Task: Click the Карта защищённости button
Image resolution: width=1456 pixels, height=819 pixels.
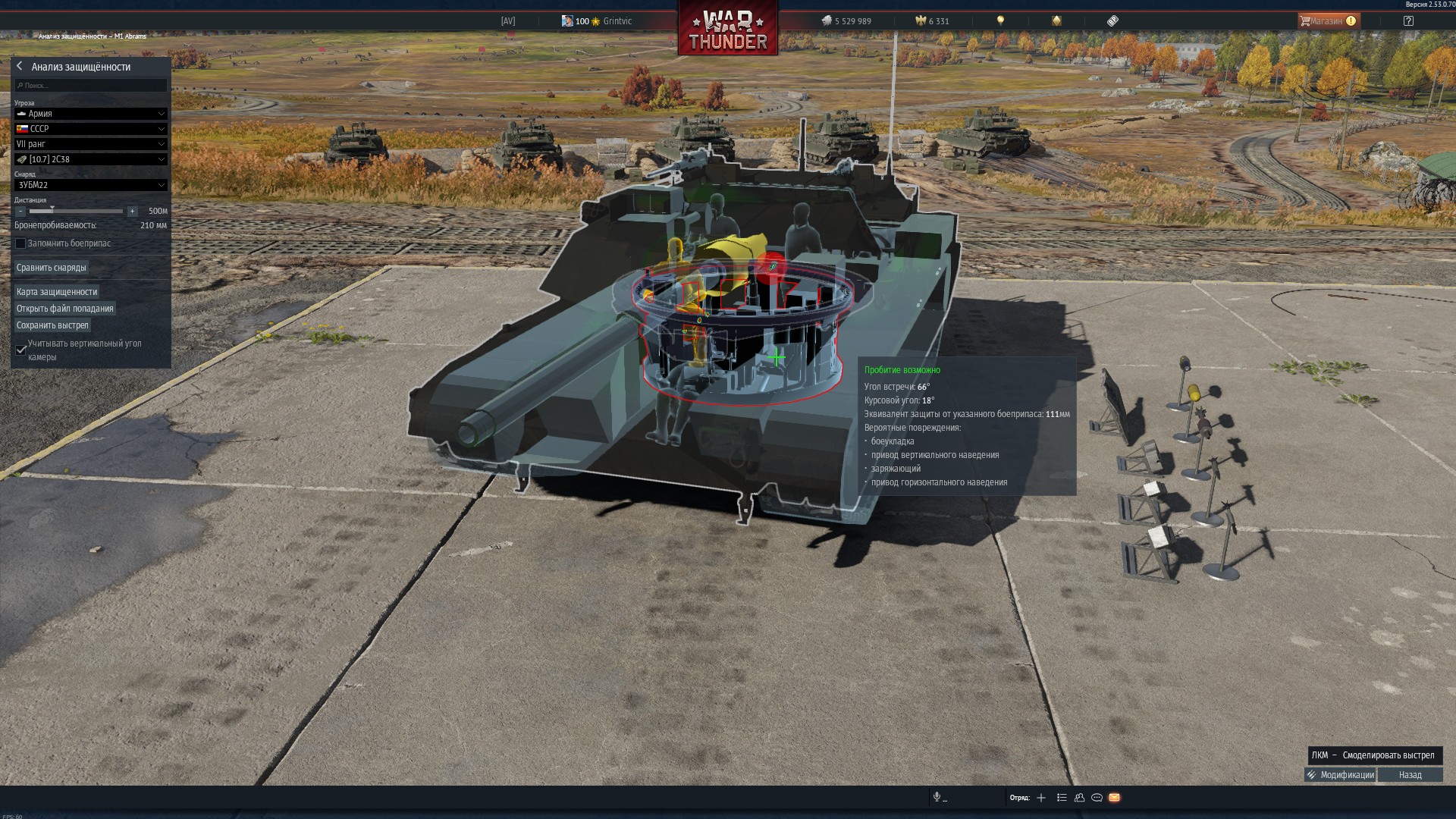Action: point(57,292)
